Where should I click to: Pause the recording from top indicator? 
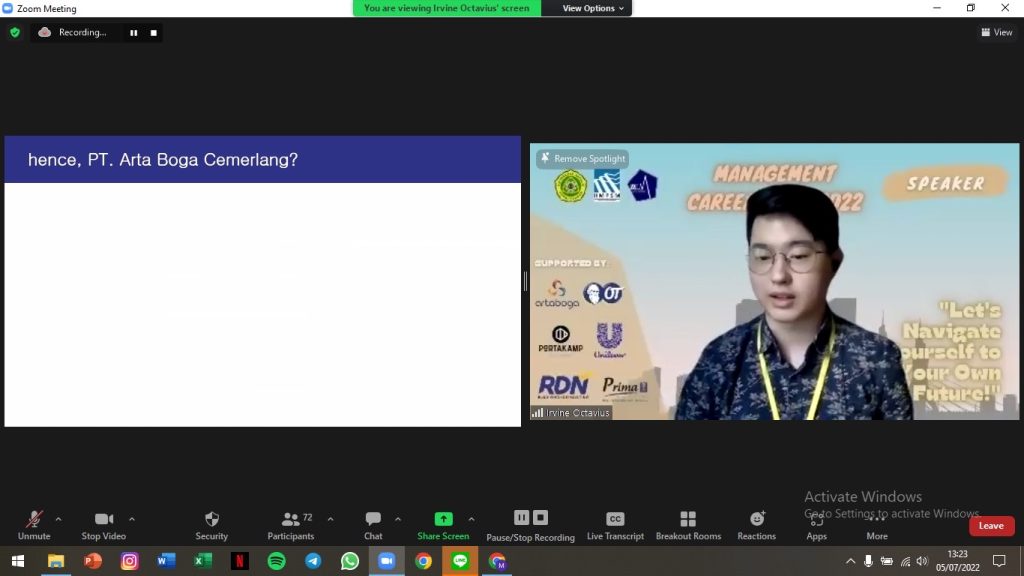[133, 32]
